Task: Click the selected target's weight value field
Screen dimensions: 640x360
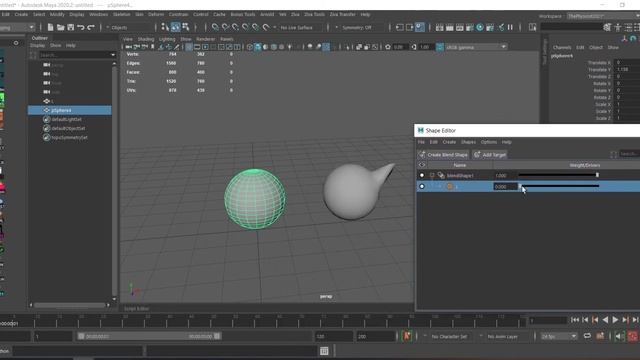Action: pos(505,186)
